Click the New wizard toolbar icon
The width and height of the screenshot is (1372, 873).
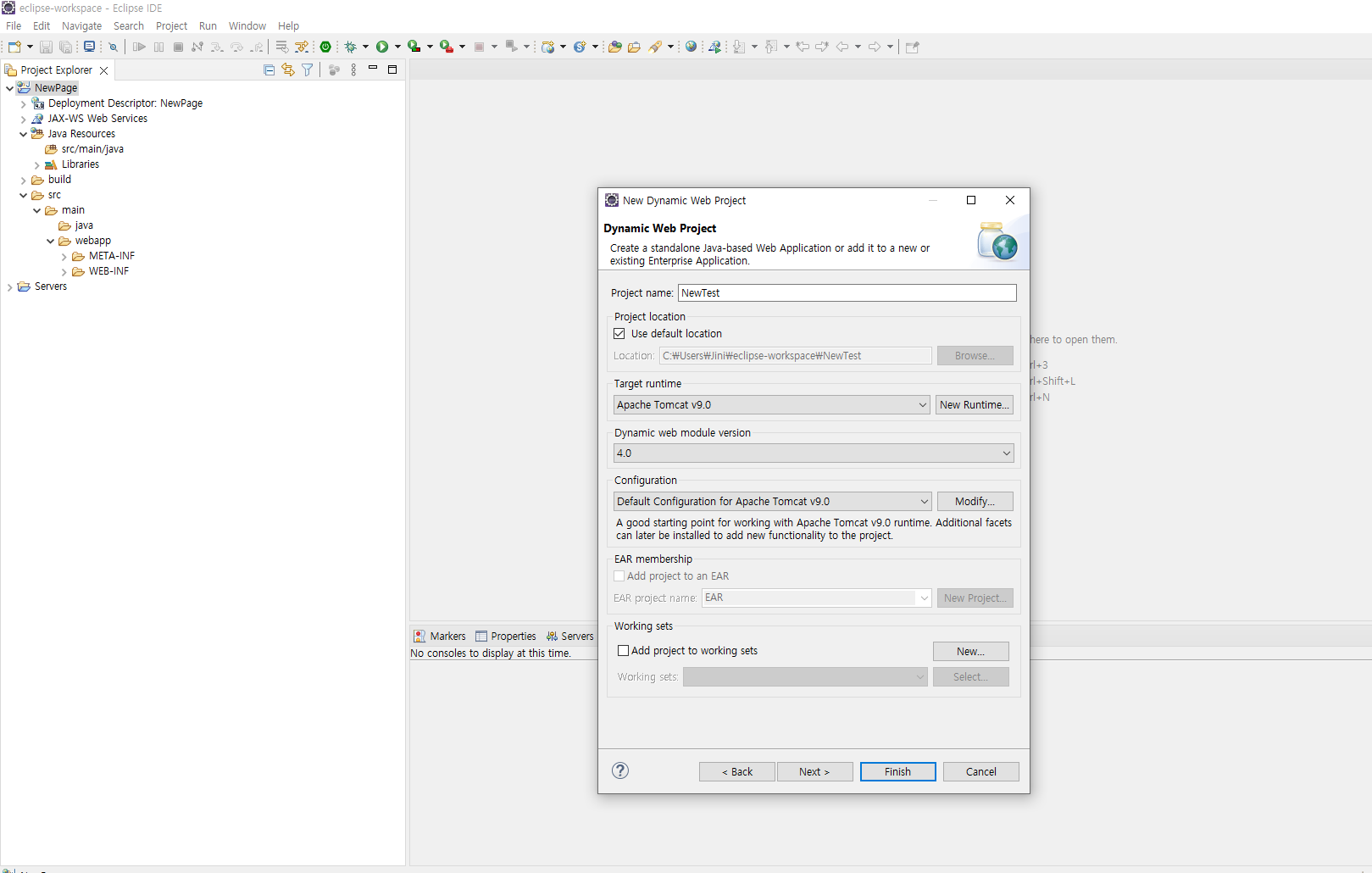[14, 47]
